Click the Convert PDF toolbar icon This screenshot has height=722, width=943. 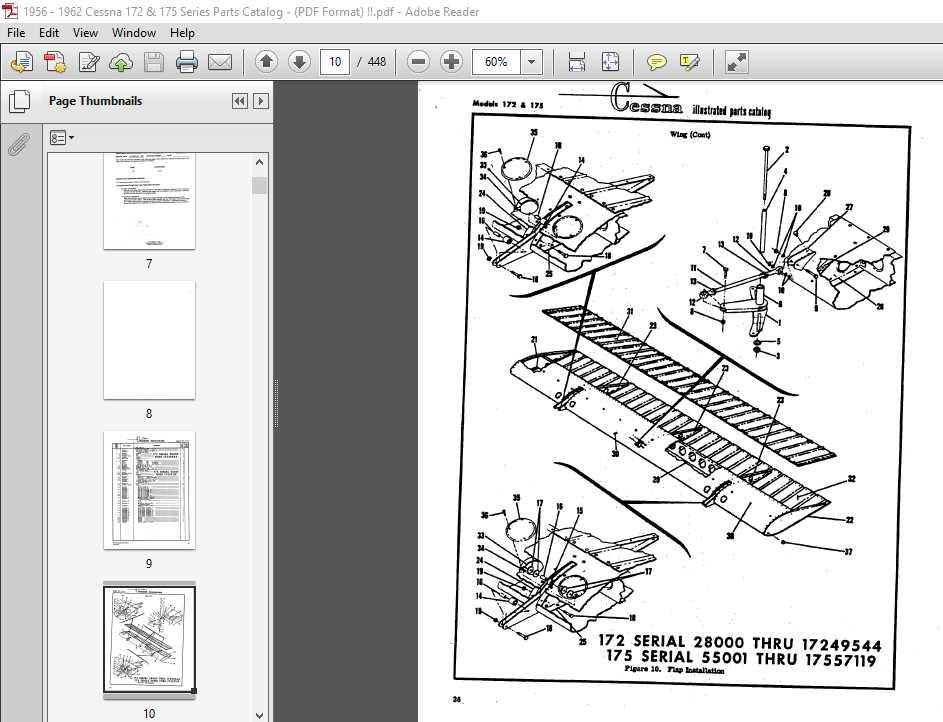(x=55, y=62)
